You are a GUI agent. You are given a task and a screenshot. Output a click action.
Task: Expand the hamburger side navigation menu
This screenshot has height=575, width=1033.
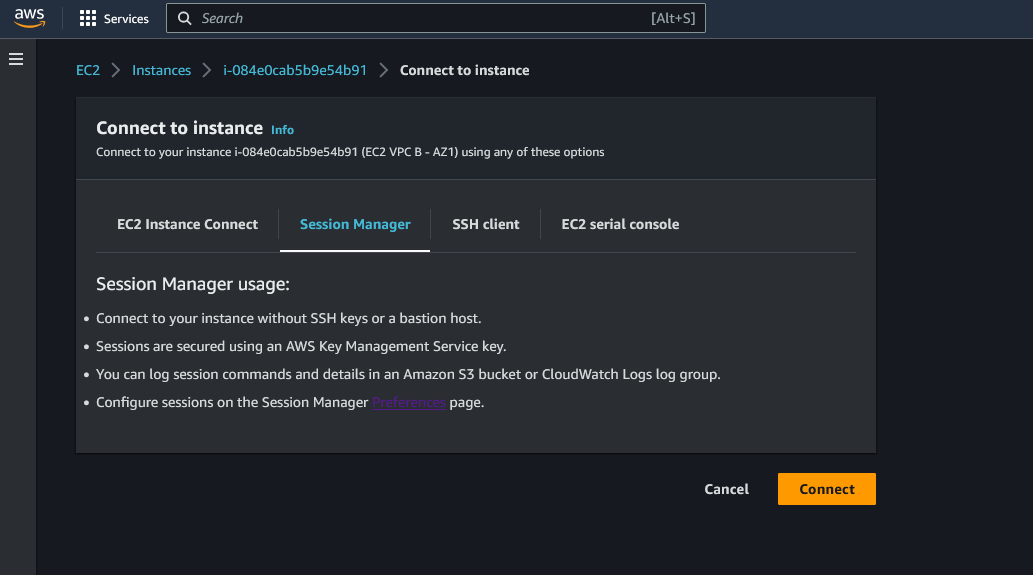coord(16,60)
